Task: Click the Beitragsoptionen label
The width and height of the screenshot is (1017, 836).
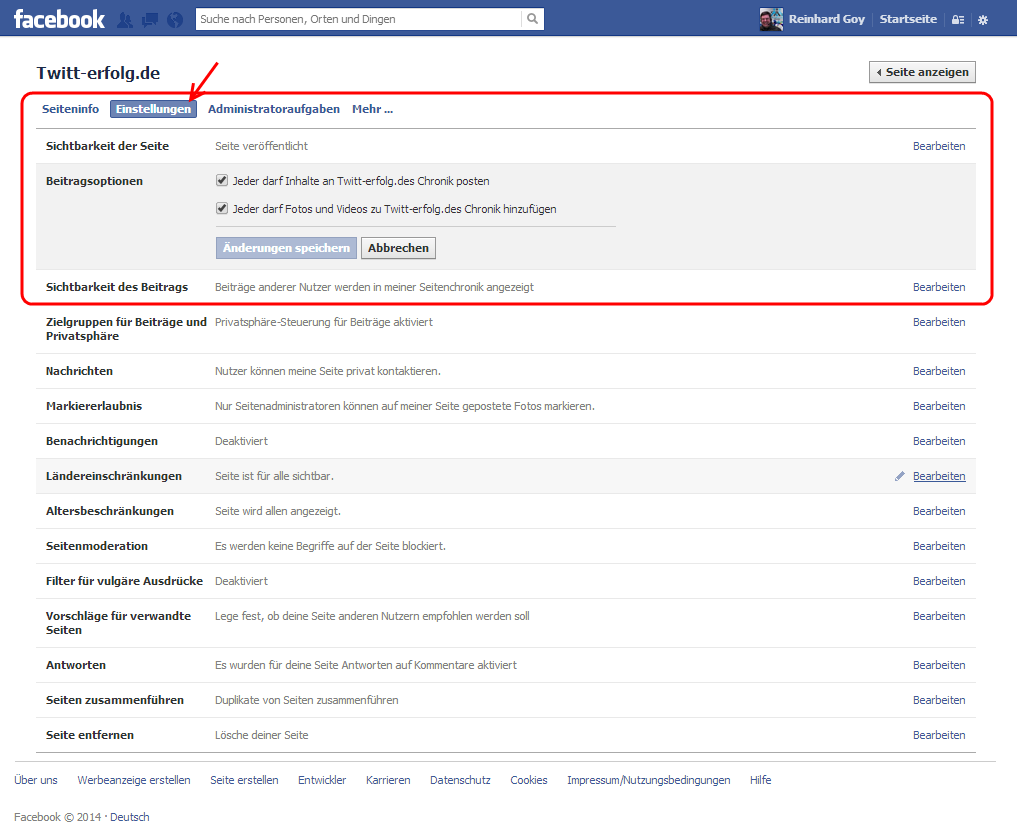Action: [94, 181]
